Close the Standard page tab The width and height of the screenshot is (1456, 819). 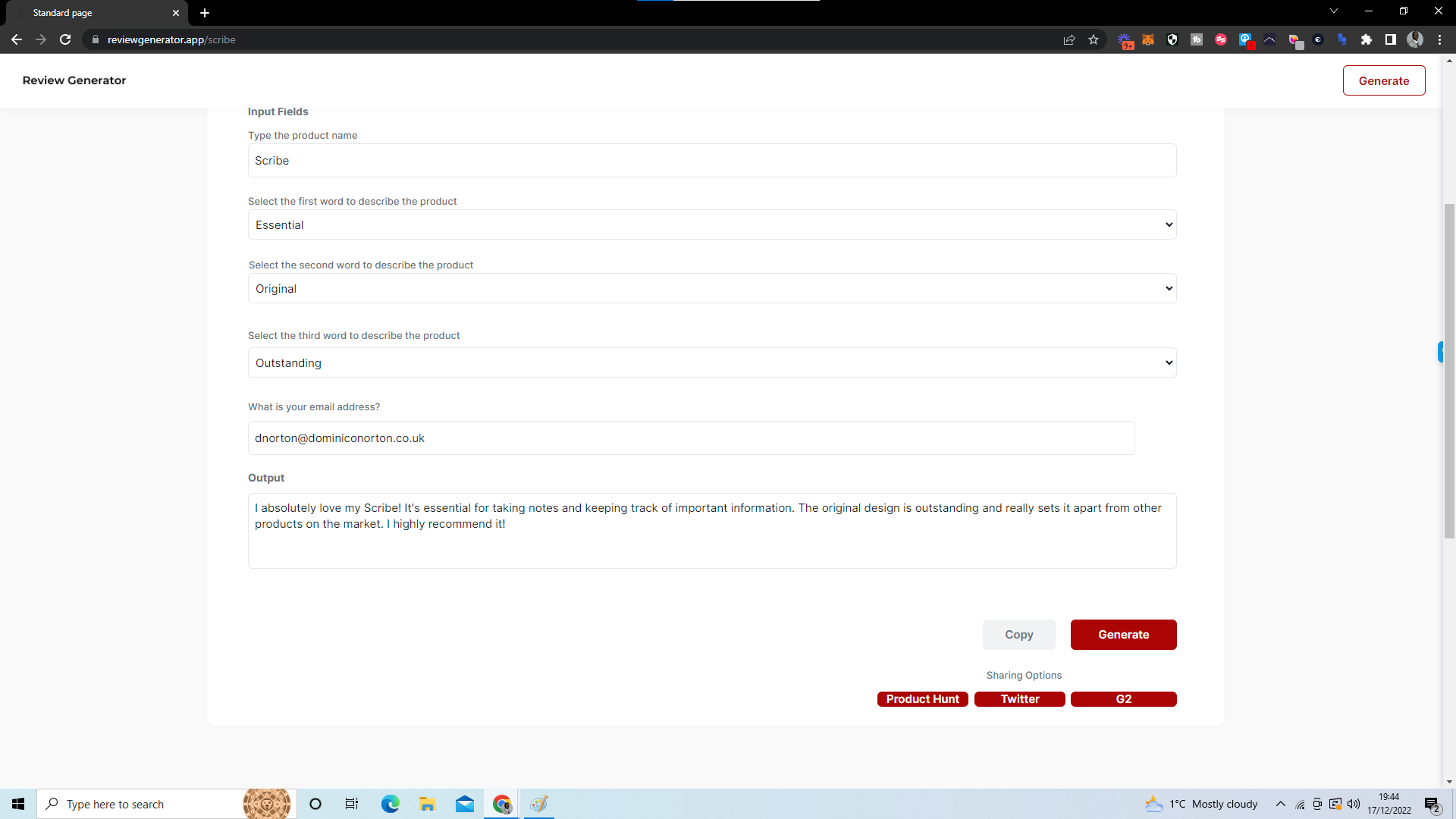click(x=176, y=13)
